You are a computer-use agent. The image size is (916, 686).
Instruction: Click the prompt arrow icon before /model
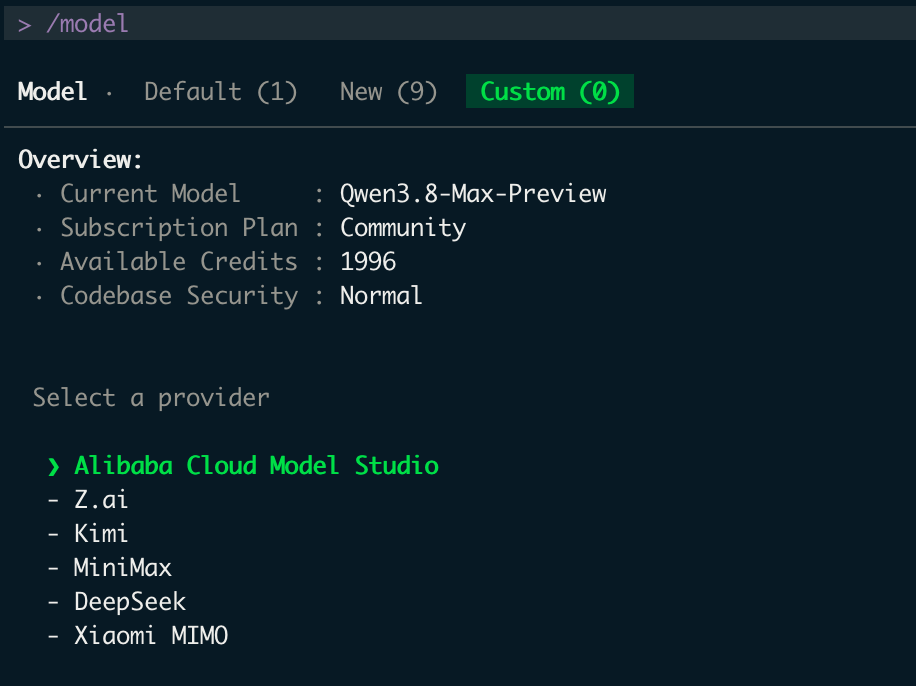pos(24,25)
